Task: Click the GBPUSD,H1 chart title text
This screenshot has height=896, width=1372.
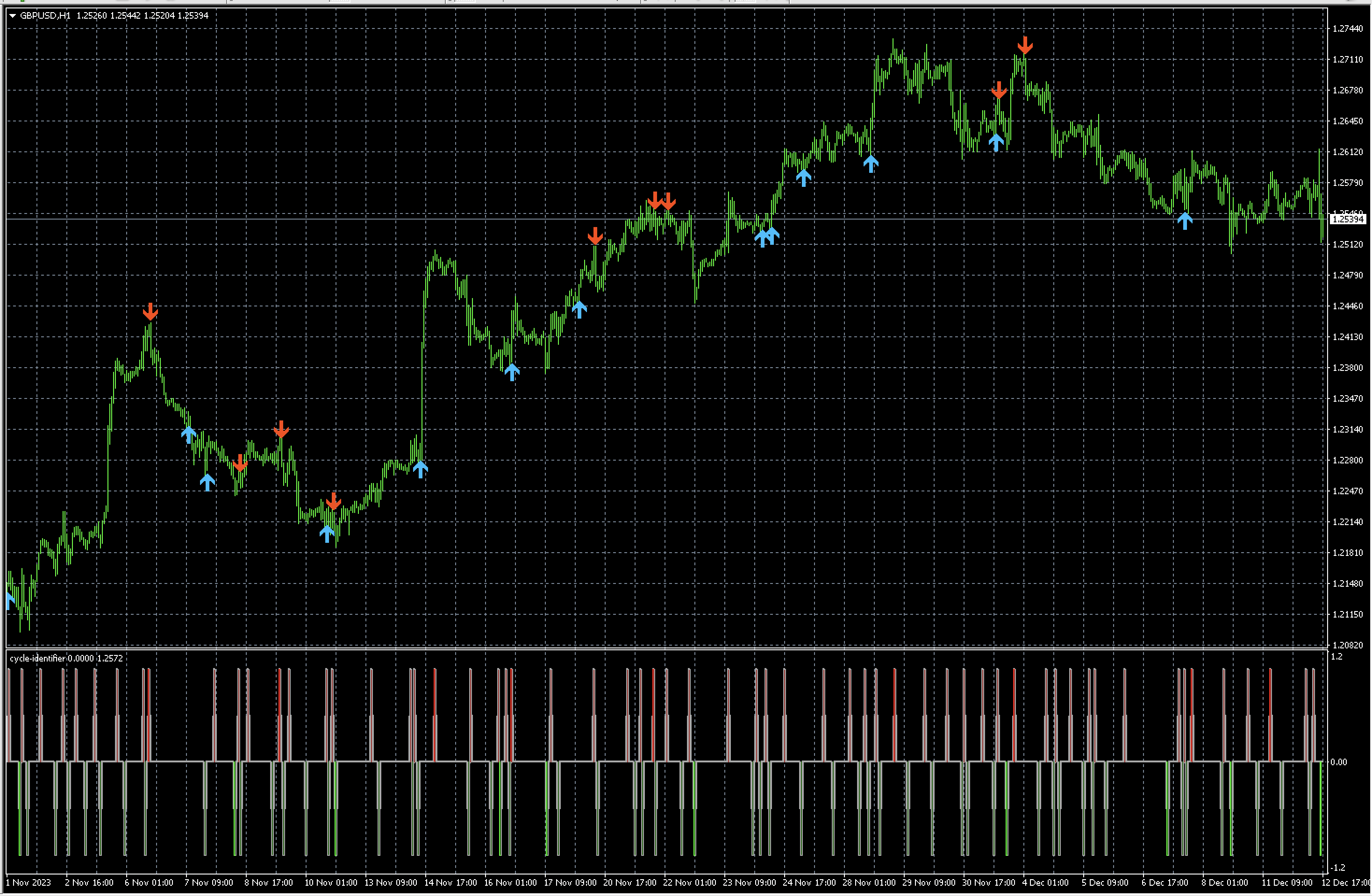Action: 45,15
